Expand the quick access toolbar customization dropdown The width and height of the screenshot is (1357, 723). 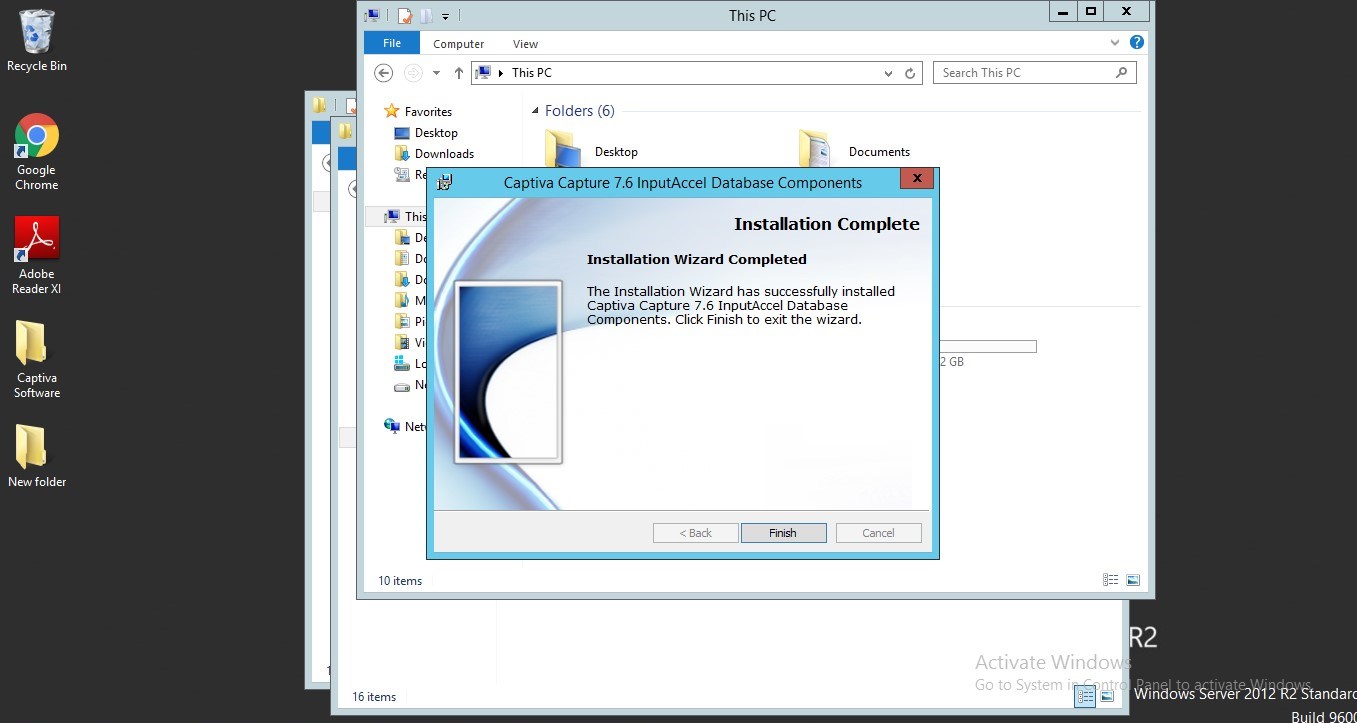point(446,15)
